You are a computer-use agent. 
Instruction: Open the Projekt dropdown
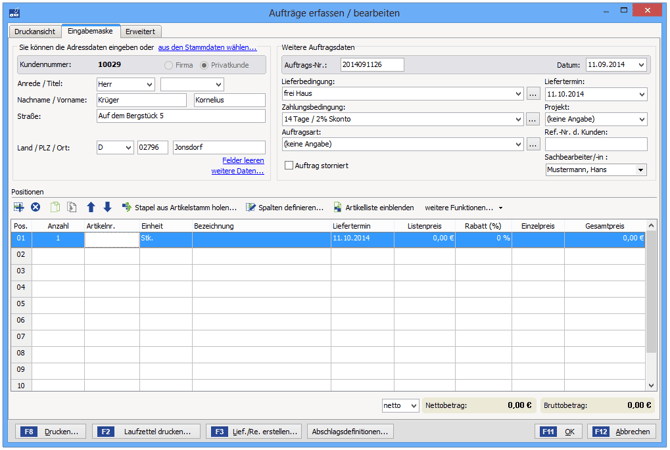coord(641,119)
